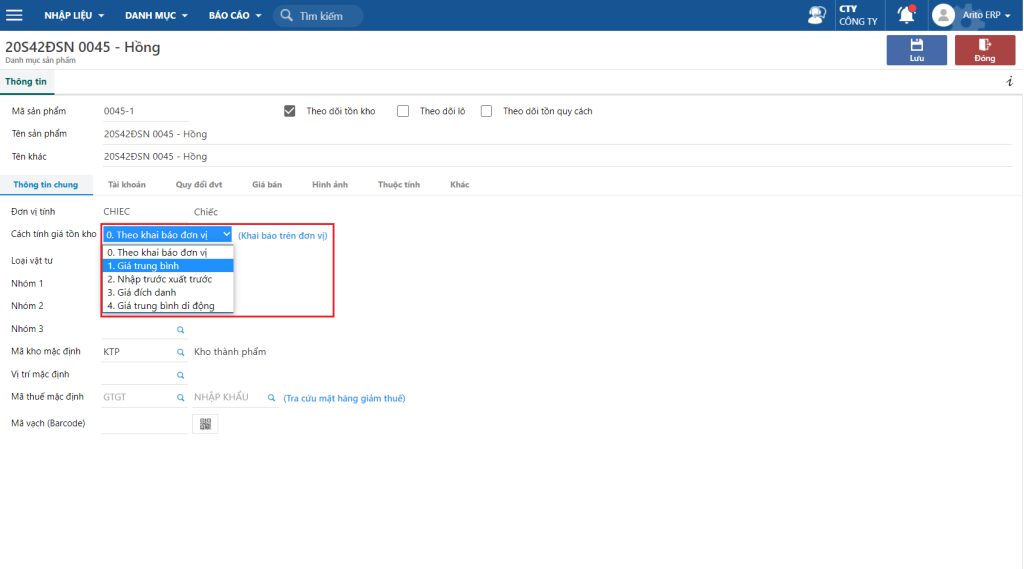Open the notifications bell

coord(906,14)
